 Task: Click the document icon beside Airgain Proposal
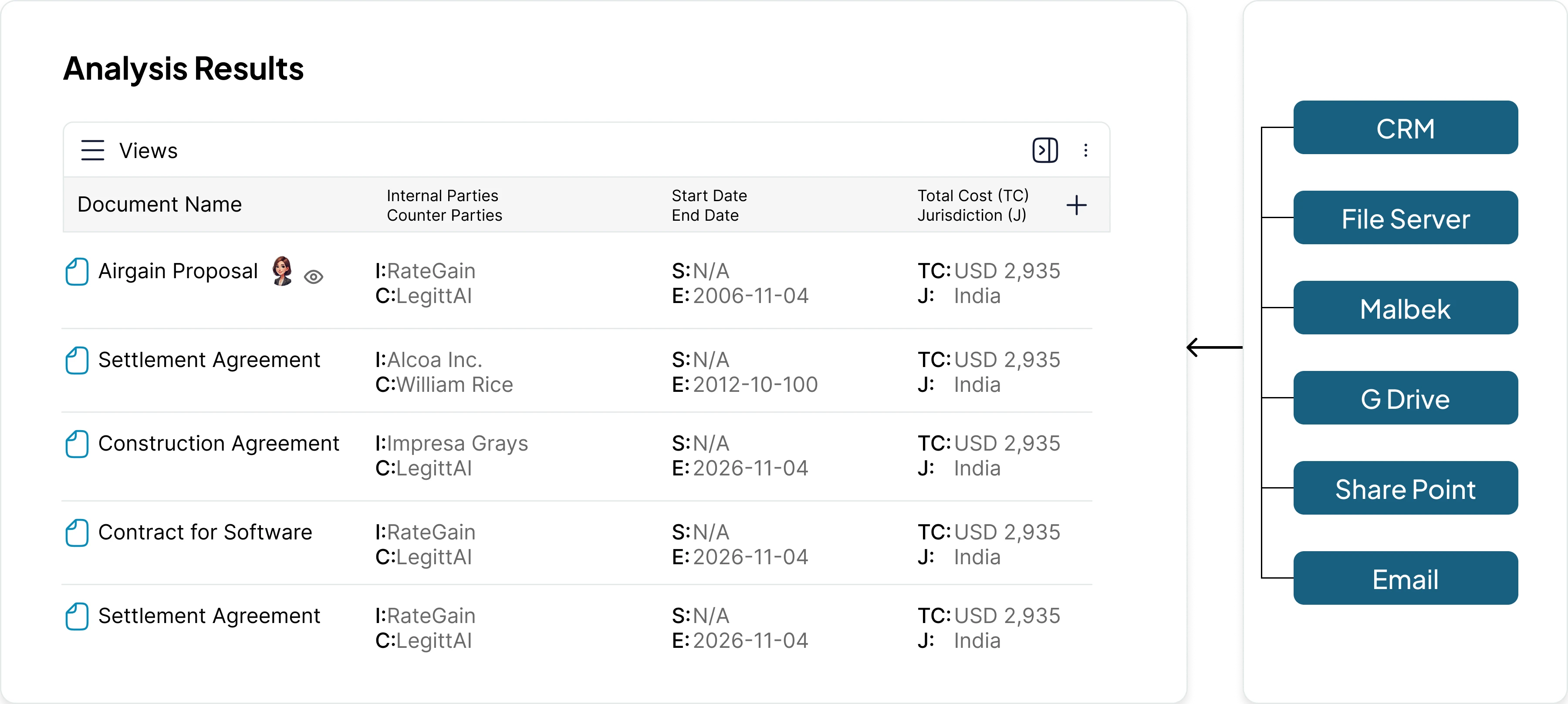(x=77, y=272)
